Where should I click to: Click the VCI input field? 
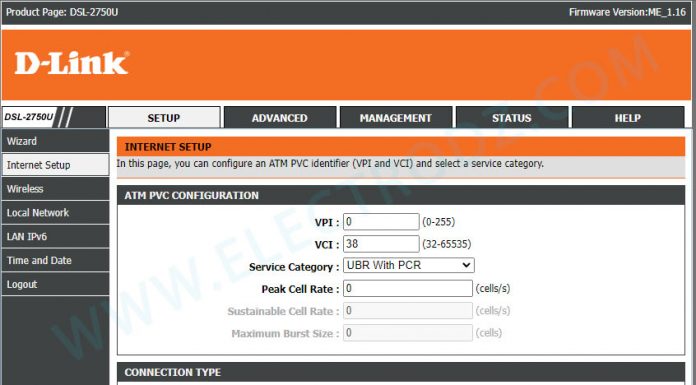point(381,244)
